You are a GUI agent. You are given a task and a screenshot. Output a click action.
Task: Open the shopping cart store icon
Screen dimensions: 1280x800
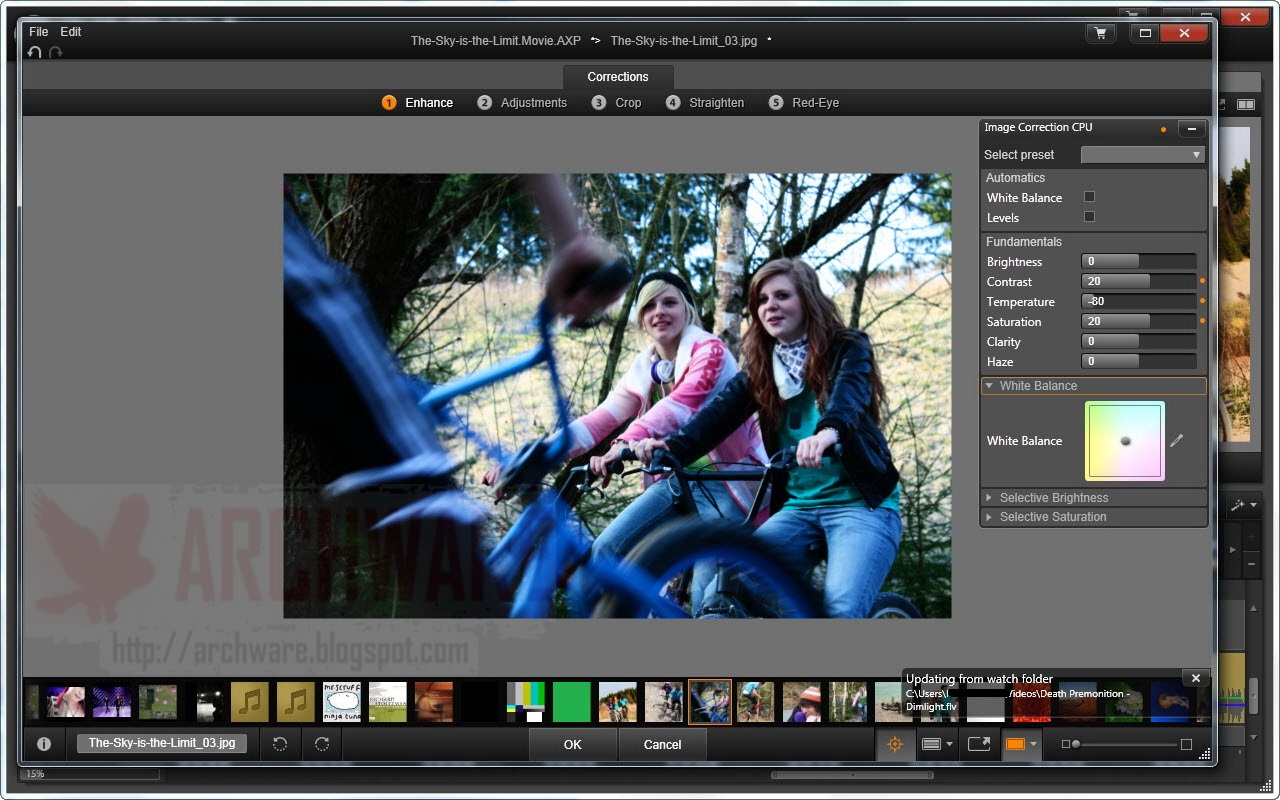pyautogui.click(x=1101, y=33)
